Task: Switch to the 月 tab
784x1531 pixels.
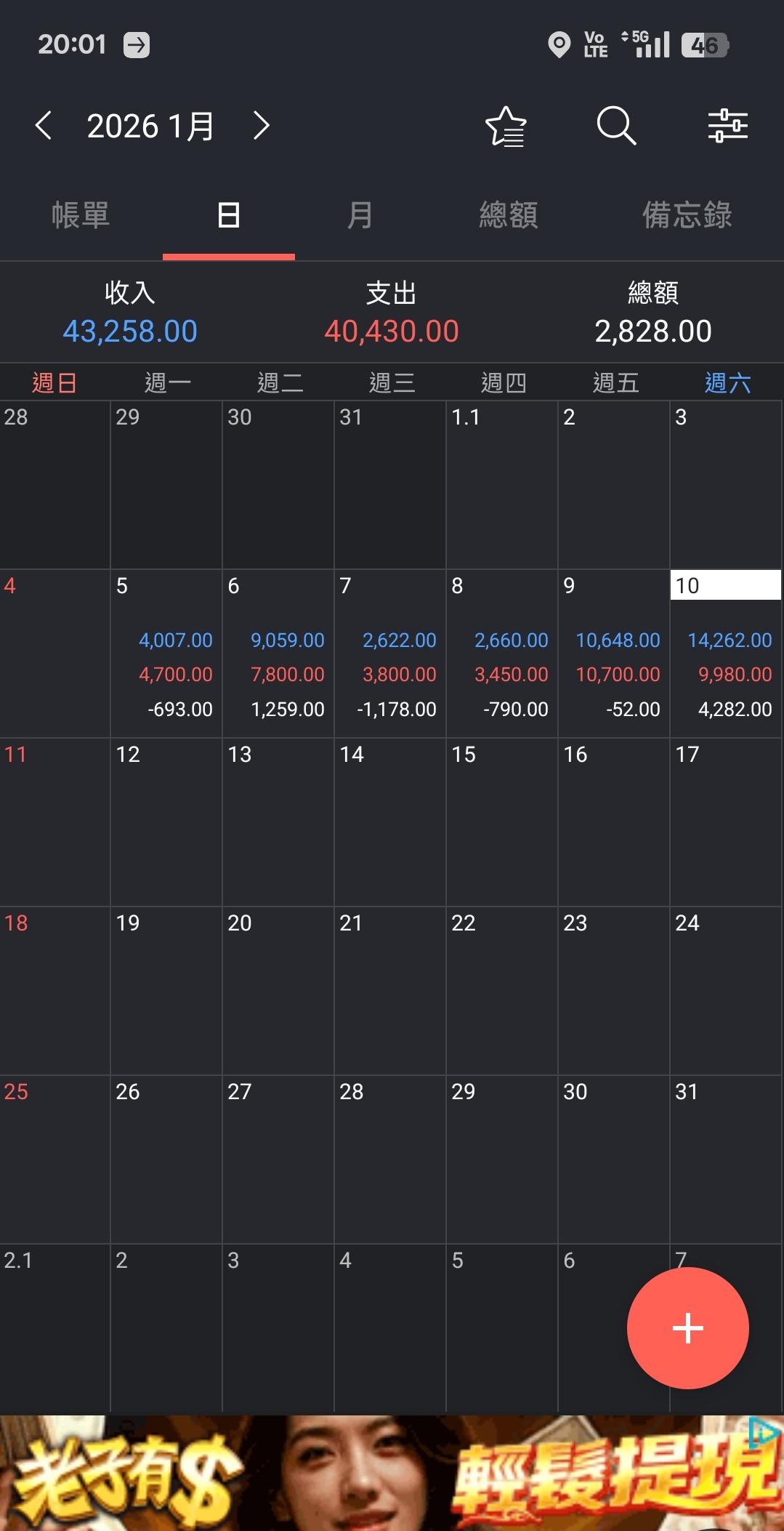Action: click(x=360, y=216)
